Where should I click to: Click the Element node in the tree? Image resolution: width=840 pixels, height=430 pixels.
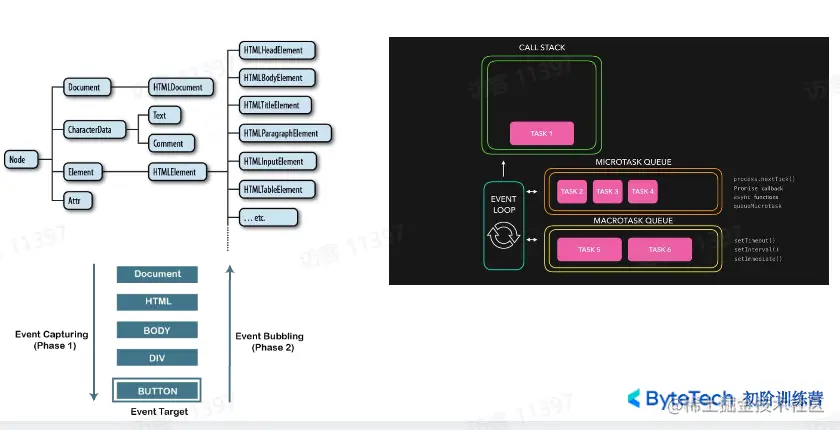[x=83, y=172]
